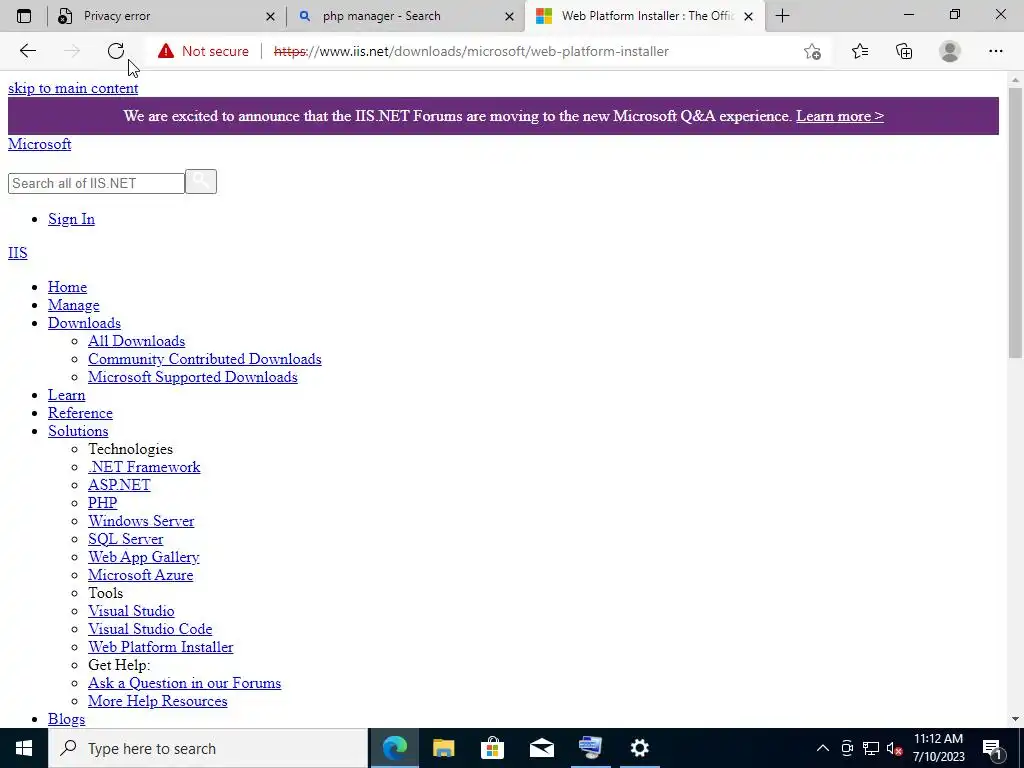
Task: Close the Web Platform Installer tab
Action: click(748, 16)
